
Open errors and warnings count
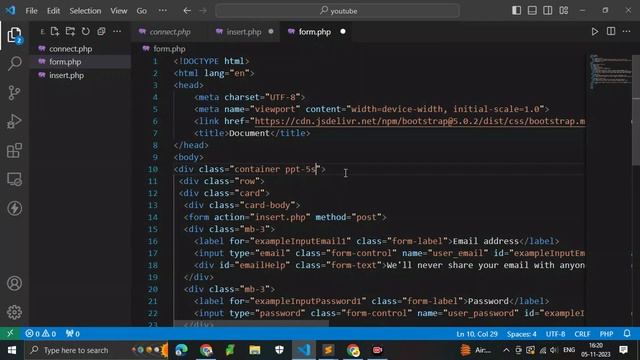pyautogui.click(x=40, y=333)
